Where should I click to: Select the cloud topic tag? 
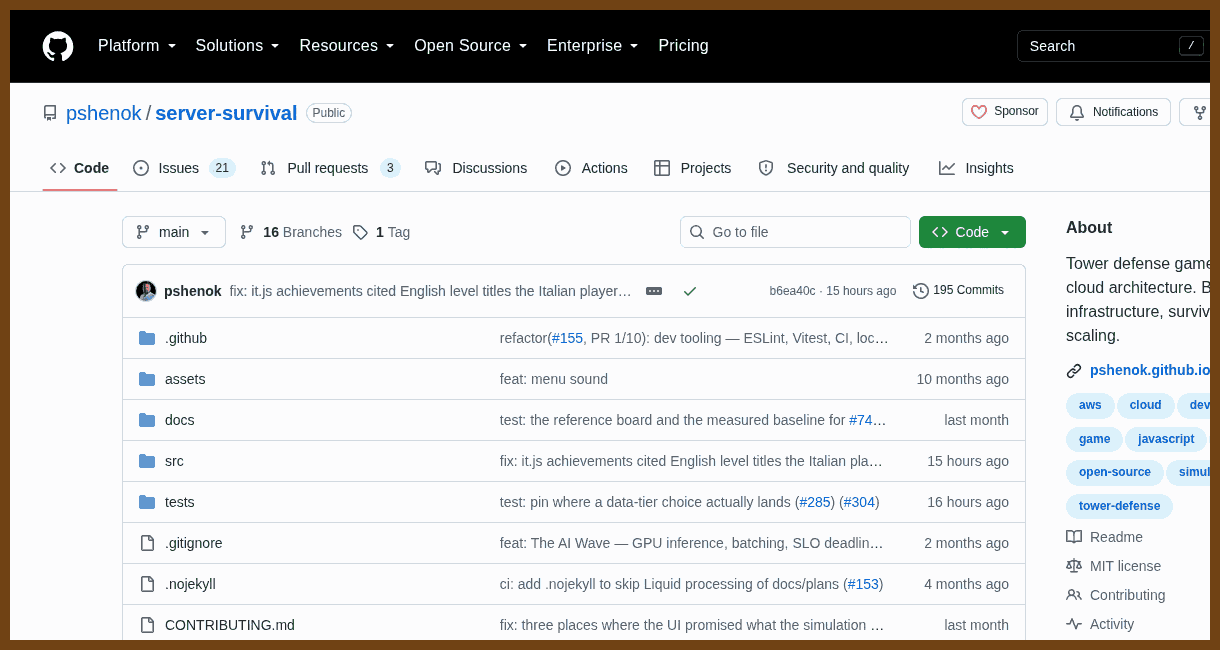point(1146,405)
